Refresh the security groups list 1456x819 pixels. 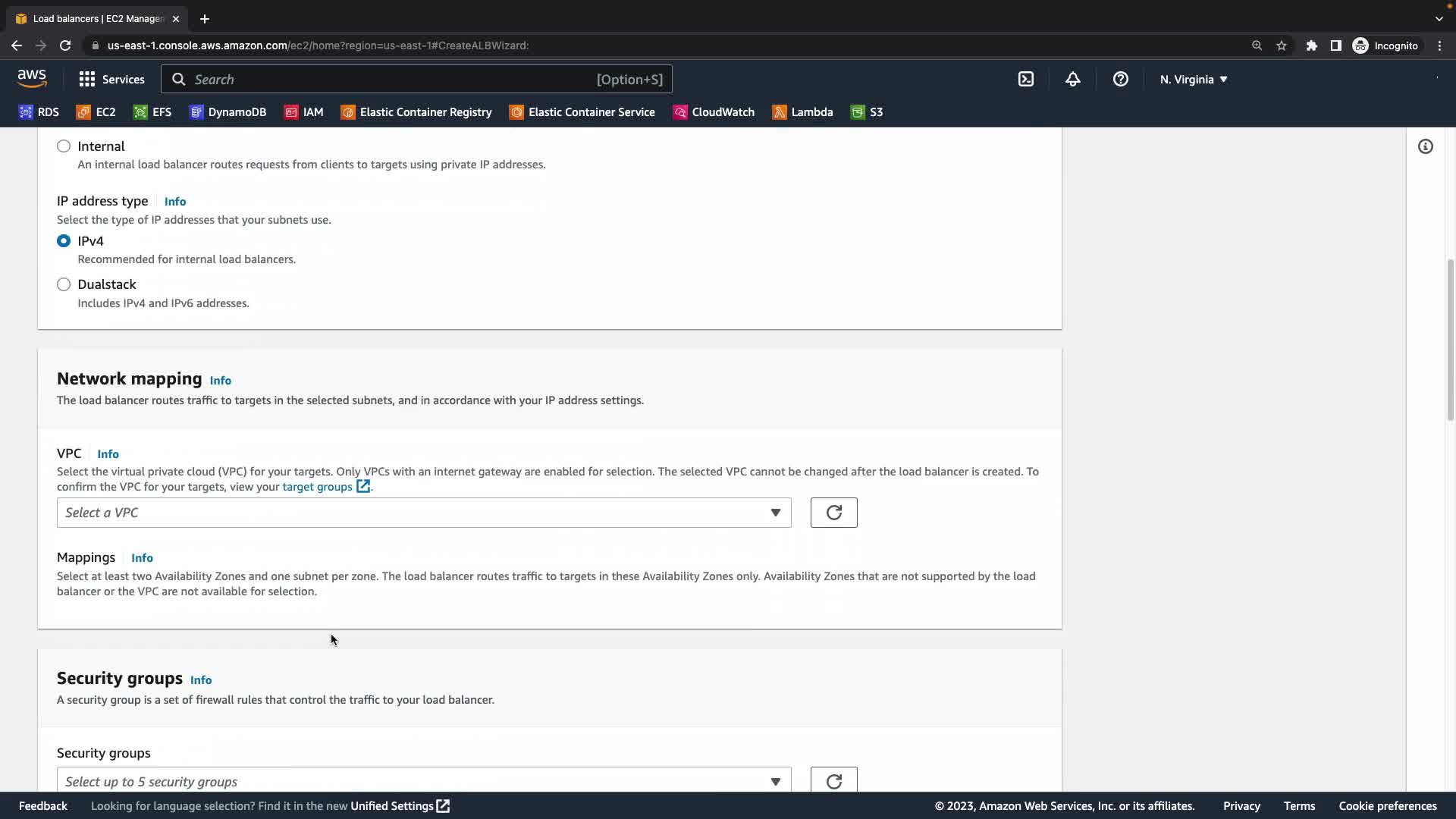coord(833,780)
